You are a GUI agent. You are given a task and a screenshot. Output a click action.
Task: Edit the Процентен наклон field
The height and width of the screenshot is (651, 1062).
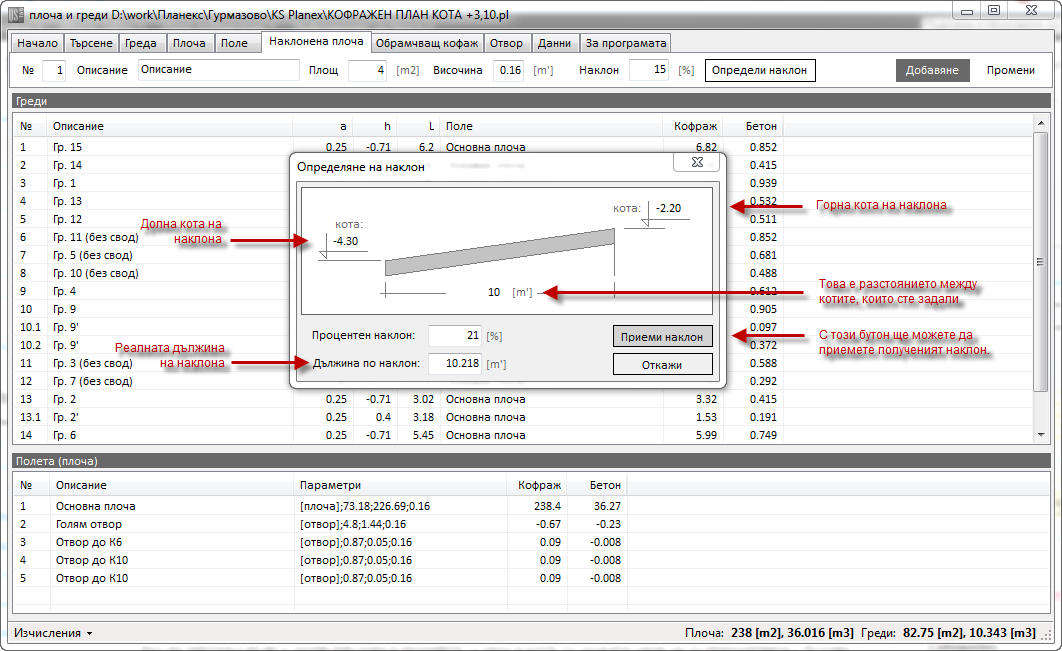pos(455,336)
